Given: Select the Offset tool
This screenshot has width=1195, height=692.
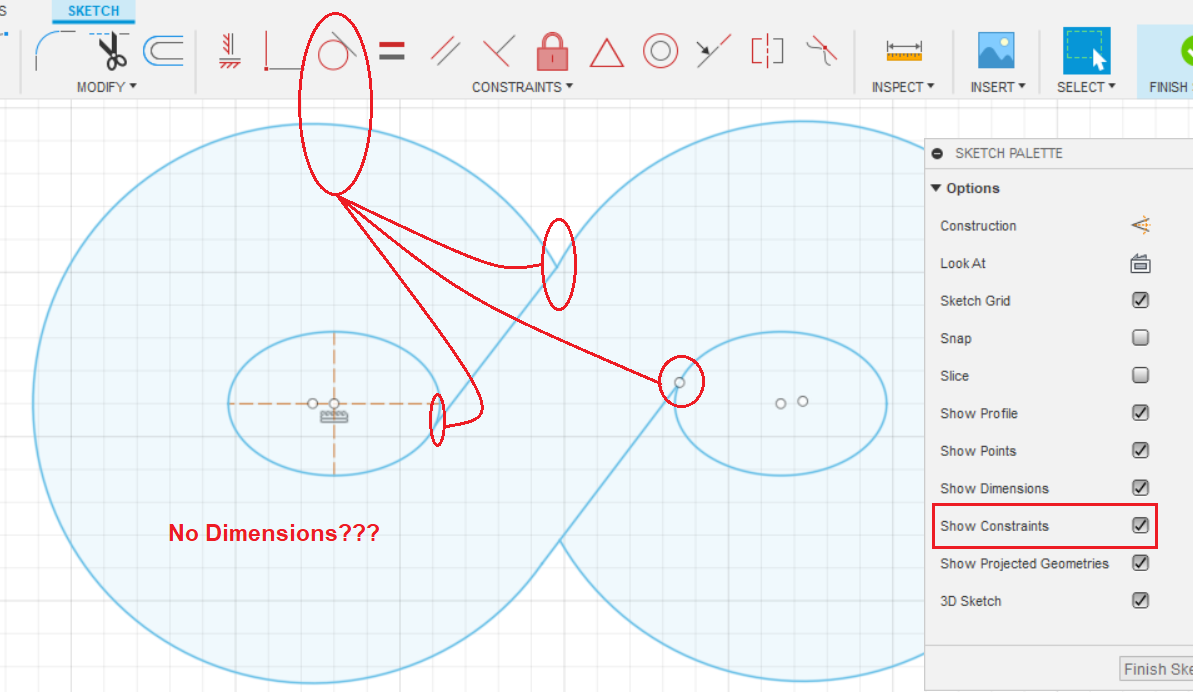Looking at the screenshot, I should tap(164, 51).
